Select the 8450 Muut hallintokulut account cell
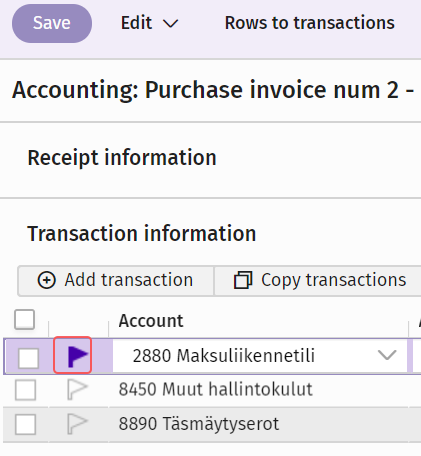The image size is (421, 456). point(215,389)
